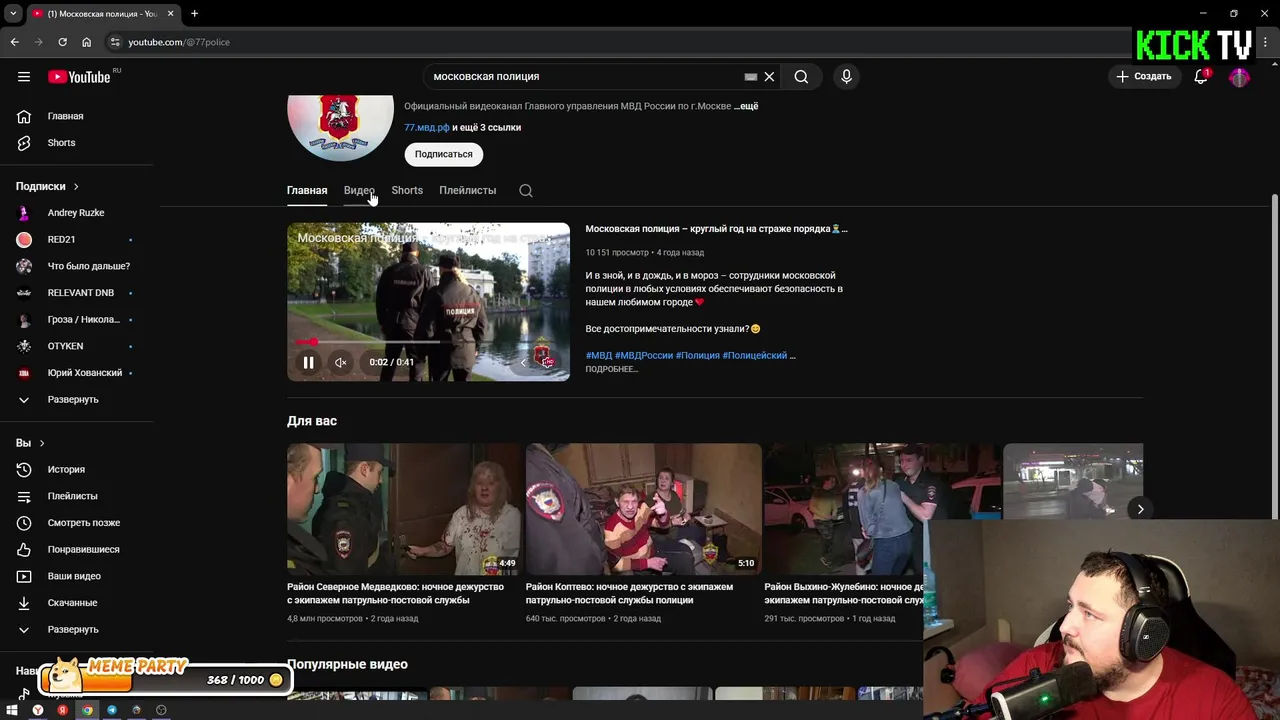The height and width of the screenshot is (720, 1280).
Task: Open Windows Start menu
Action: pyautogui.click(x=12, y=711)
